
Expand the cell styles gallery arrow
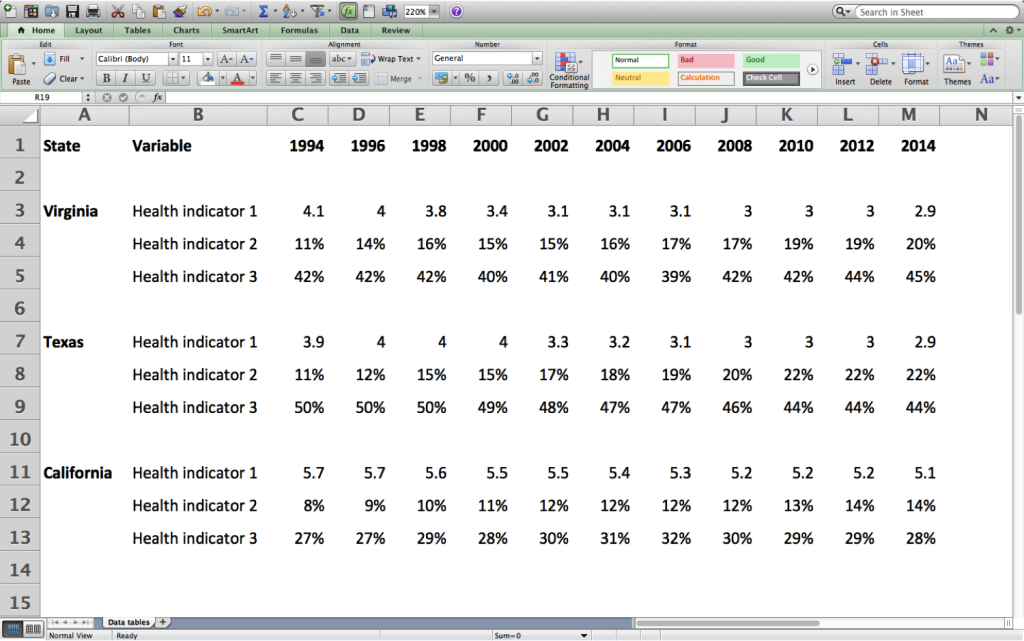(x=812, y=69)
